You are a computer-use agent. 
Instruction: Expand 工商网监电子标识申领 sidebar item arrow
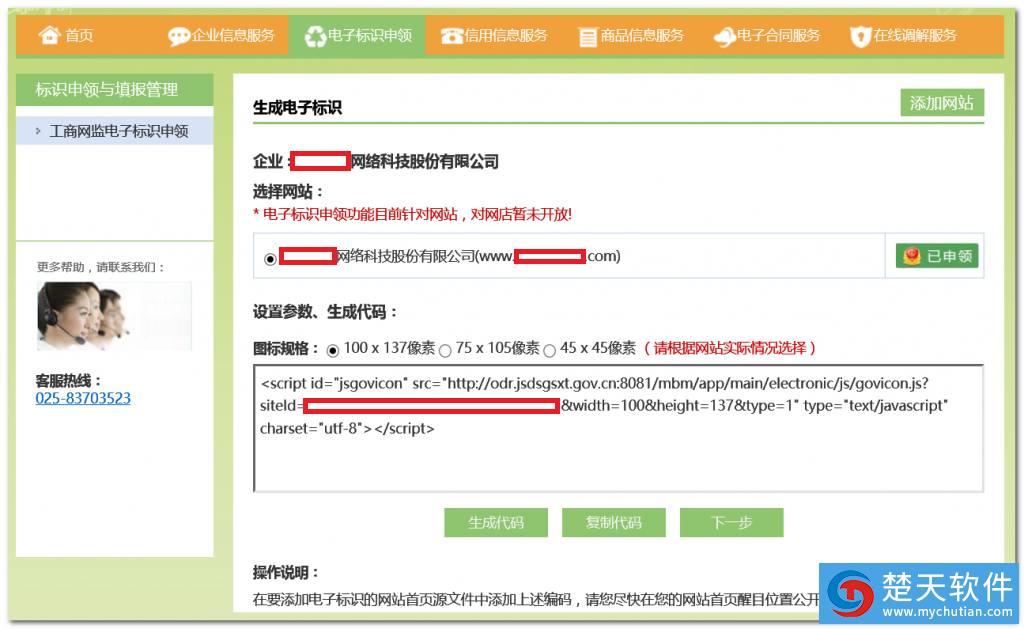coord(38,131)
